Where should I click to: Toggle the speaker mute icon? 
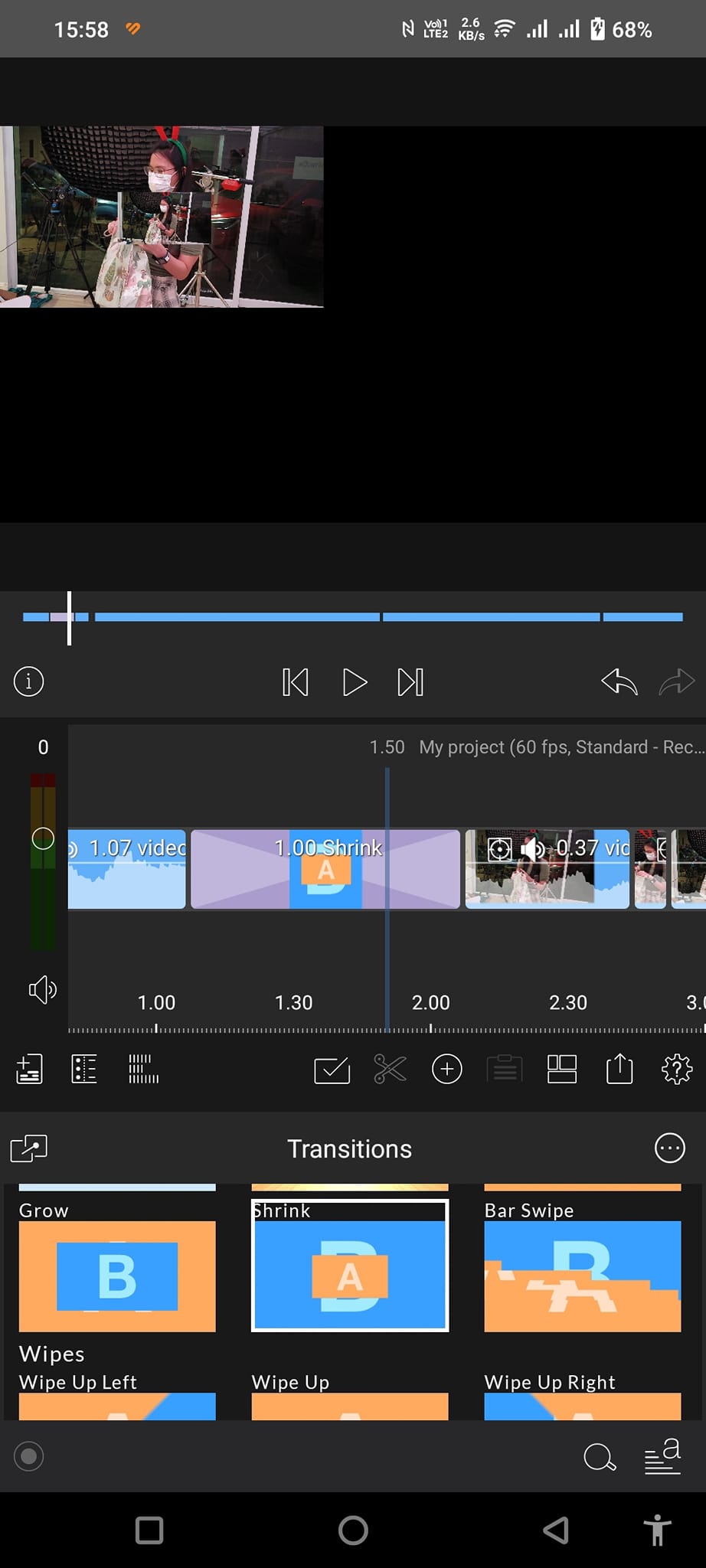[x=43, y=990]
